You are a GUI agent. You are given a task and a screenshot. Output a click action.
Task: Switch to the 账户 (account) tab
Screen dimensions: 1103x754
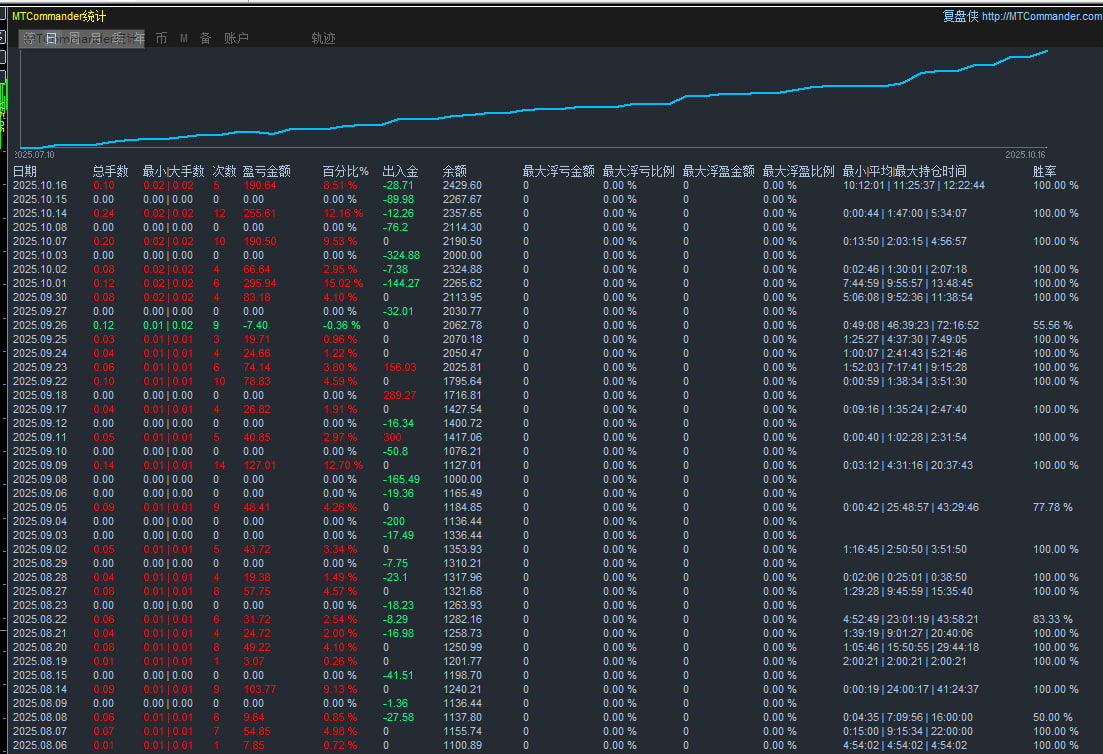(x=236, y=38)
